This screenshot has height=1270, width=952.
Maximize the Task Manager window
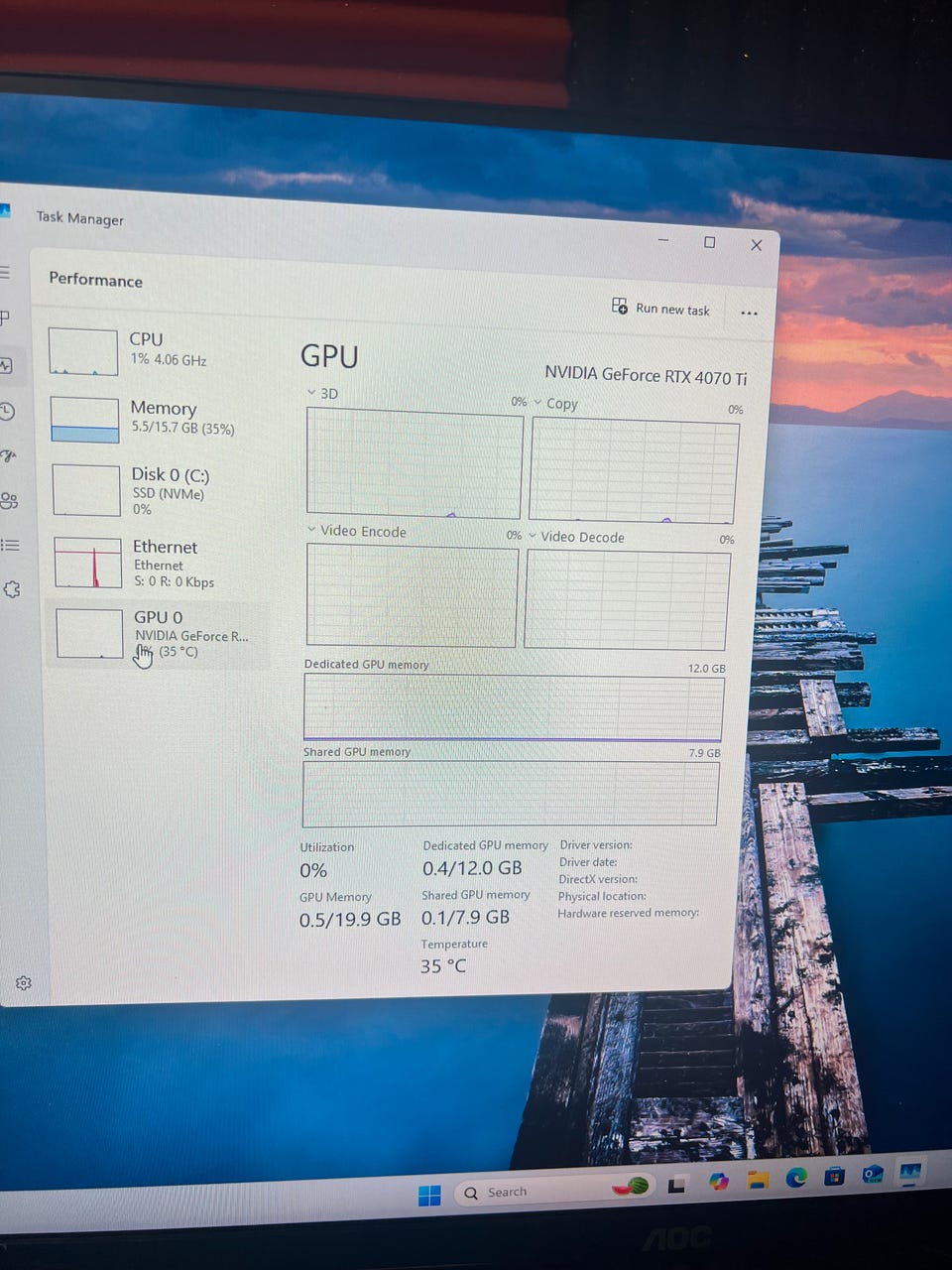(x=710, y=242)
